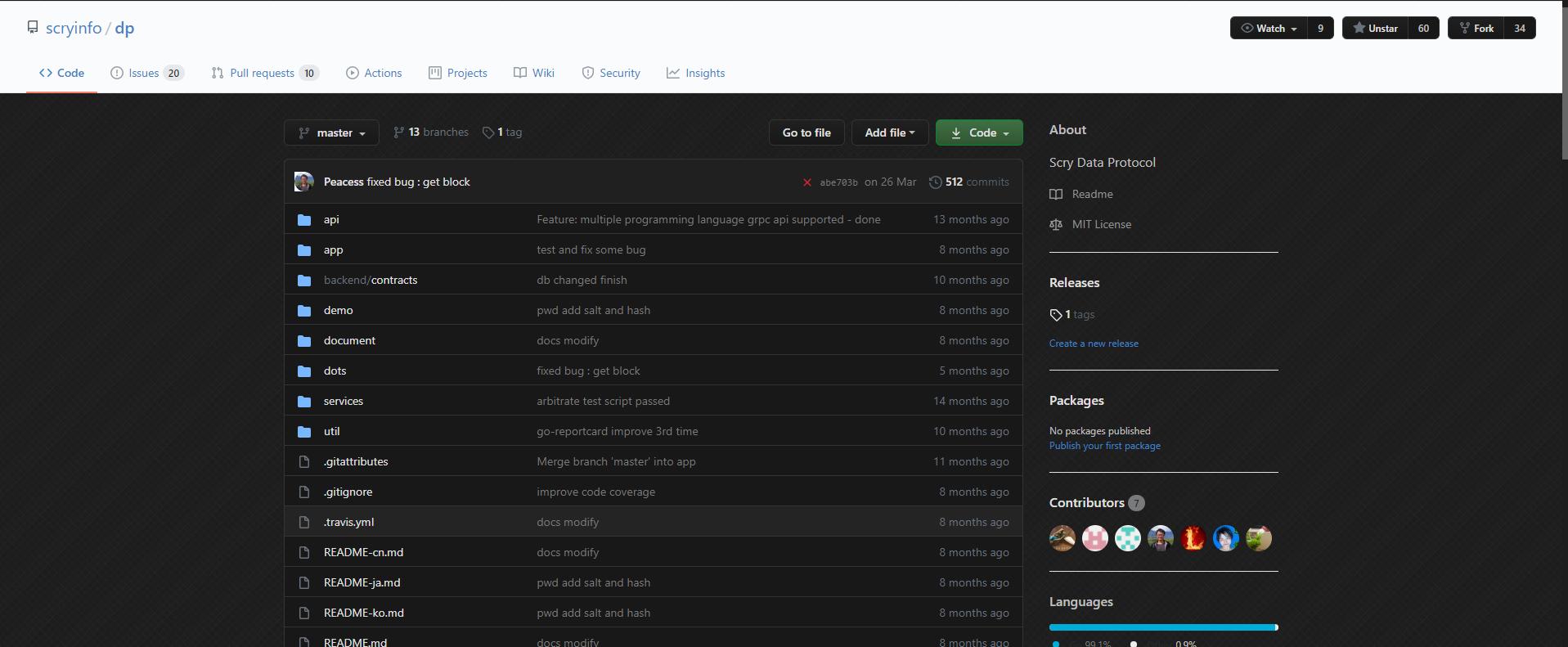
Task: Fork the repository
Action: (1476, 28)
